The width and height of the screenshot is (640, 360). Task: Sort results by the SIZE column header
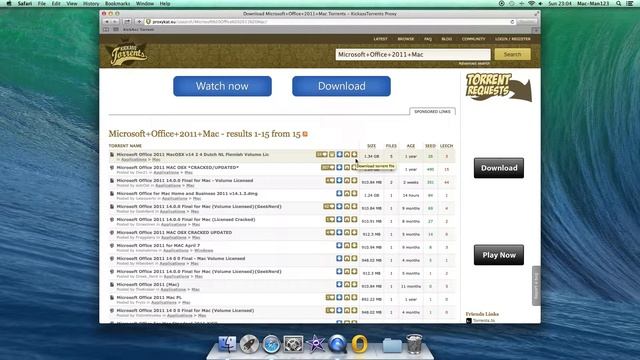(371, 146)
